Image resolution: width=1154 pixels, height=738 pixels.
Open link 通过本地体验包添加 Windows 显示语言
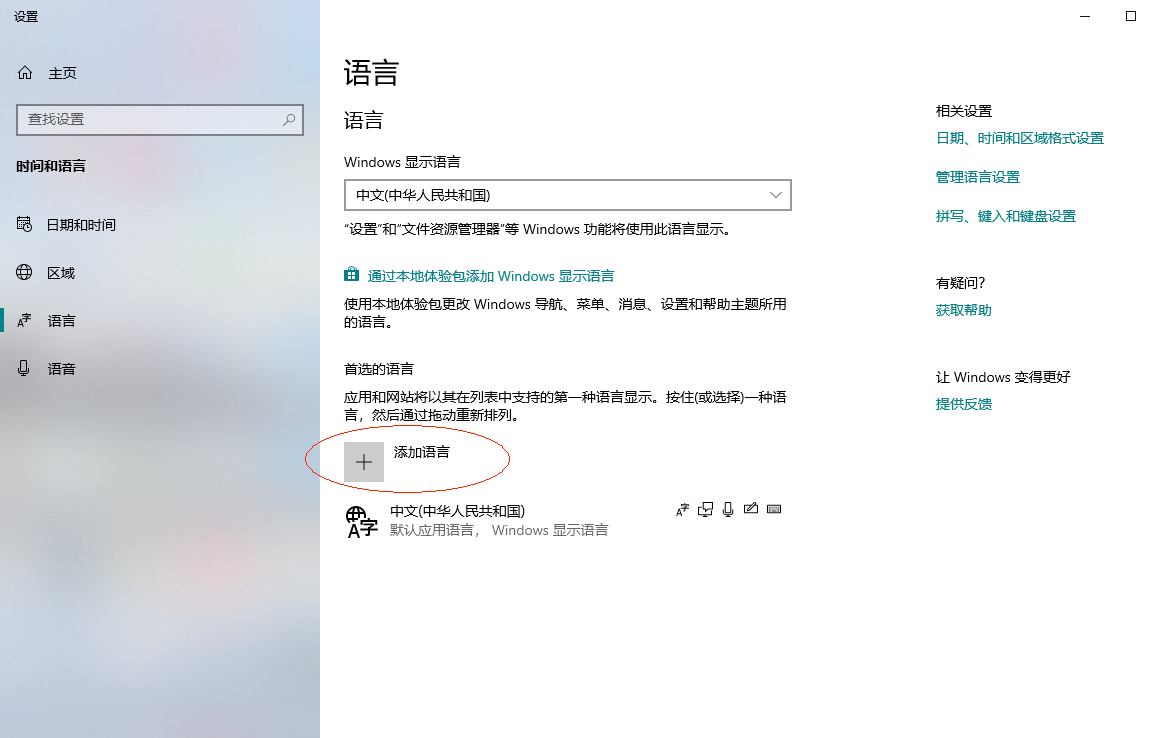[x=491, y=276]
